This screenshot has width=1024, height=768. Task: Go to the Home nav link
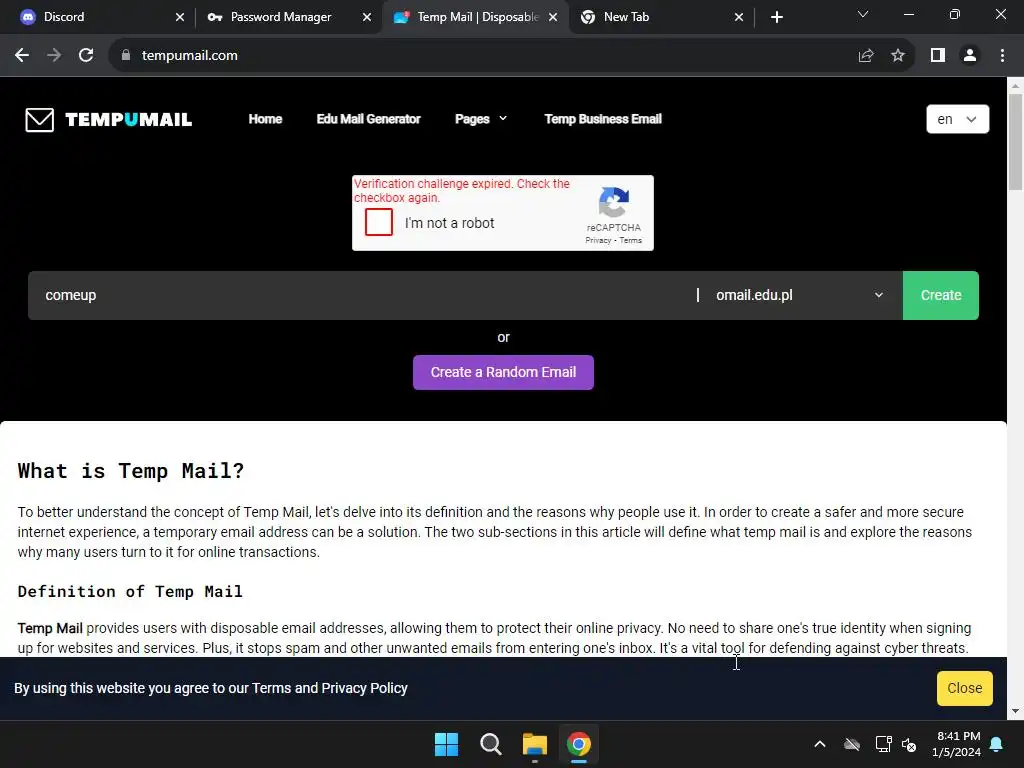(265, 119)
